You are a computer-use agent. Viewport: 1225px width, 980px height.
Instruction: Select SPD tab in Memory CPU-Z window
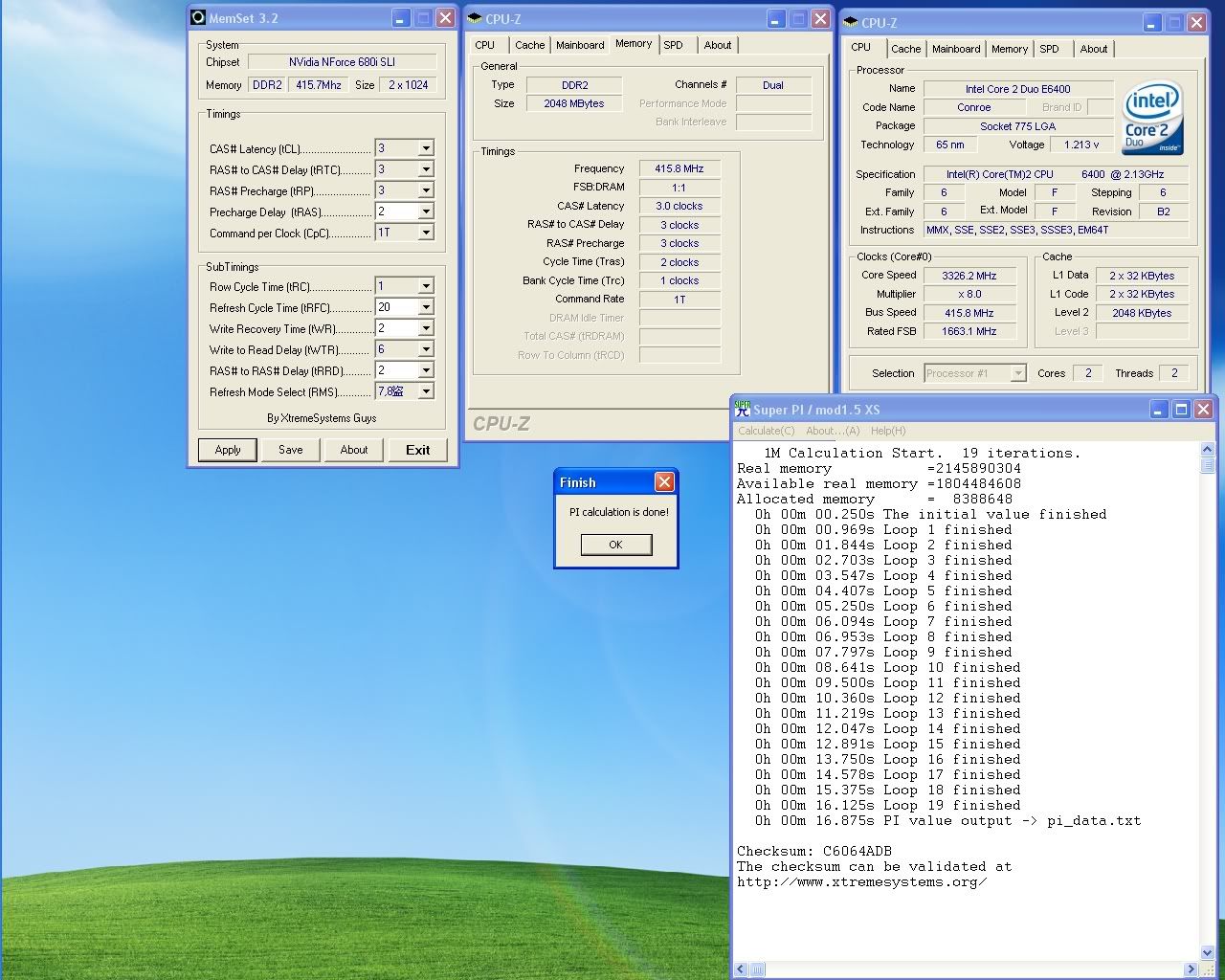pyautogui.click(x=674, y=45)
